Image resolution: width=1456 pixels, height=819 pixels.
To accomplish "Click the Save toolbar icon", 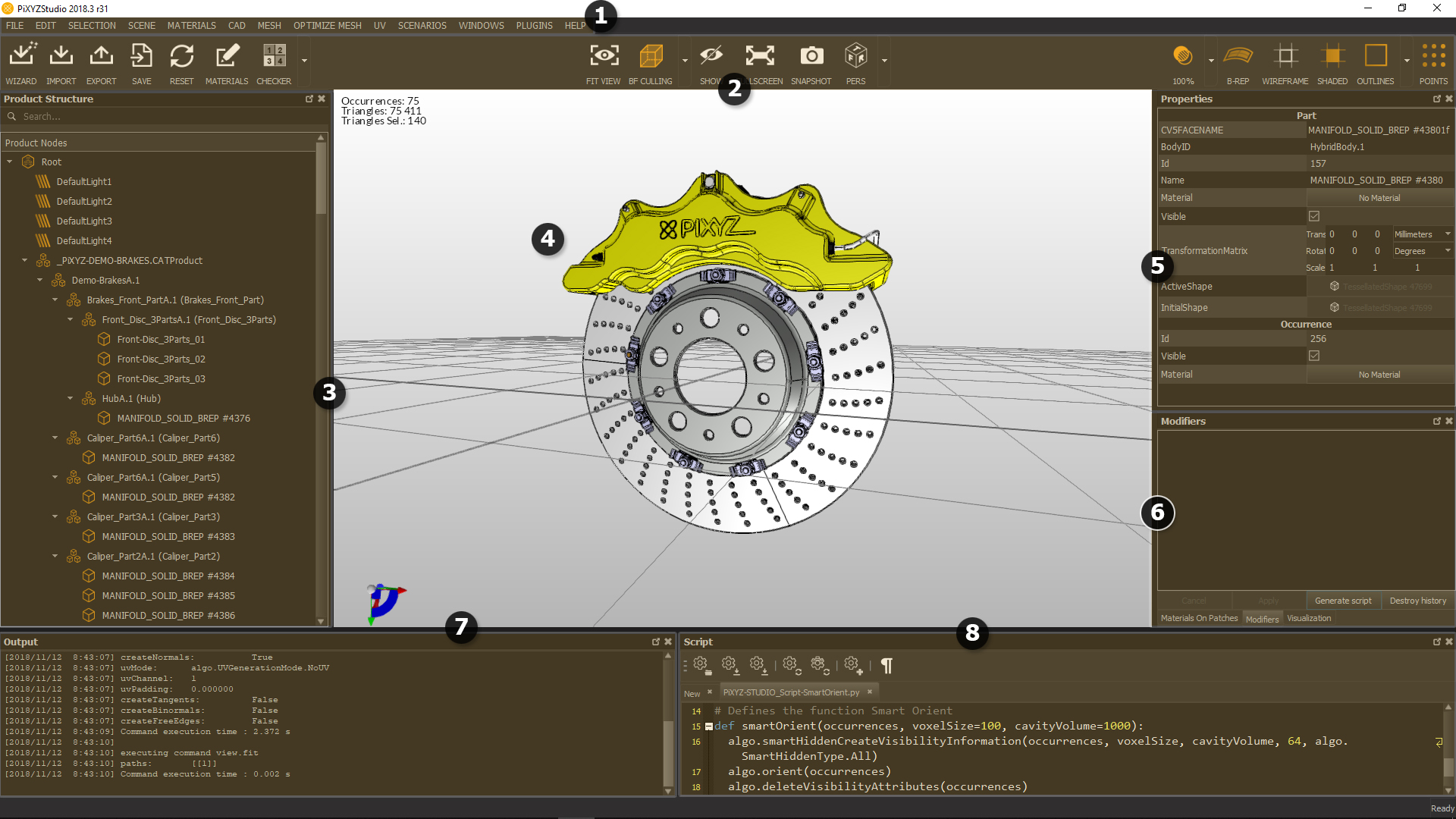I will click(141, 56).
